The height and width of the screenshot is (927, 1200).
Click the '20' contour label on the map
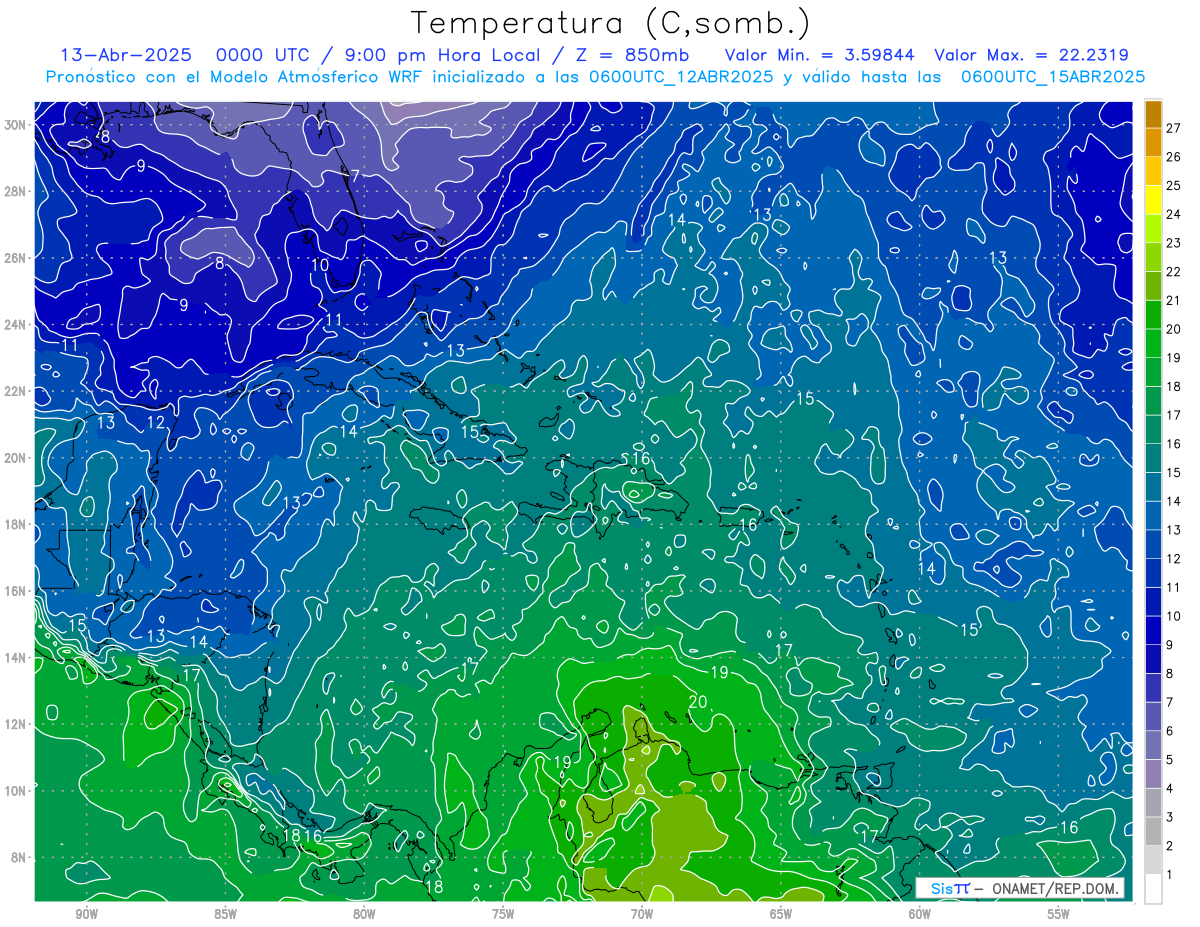point(698,702)
